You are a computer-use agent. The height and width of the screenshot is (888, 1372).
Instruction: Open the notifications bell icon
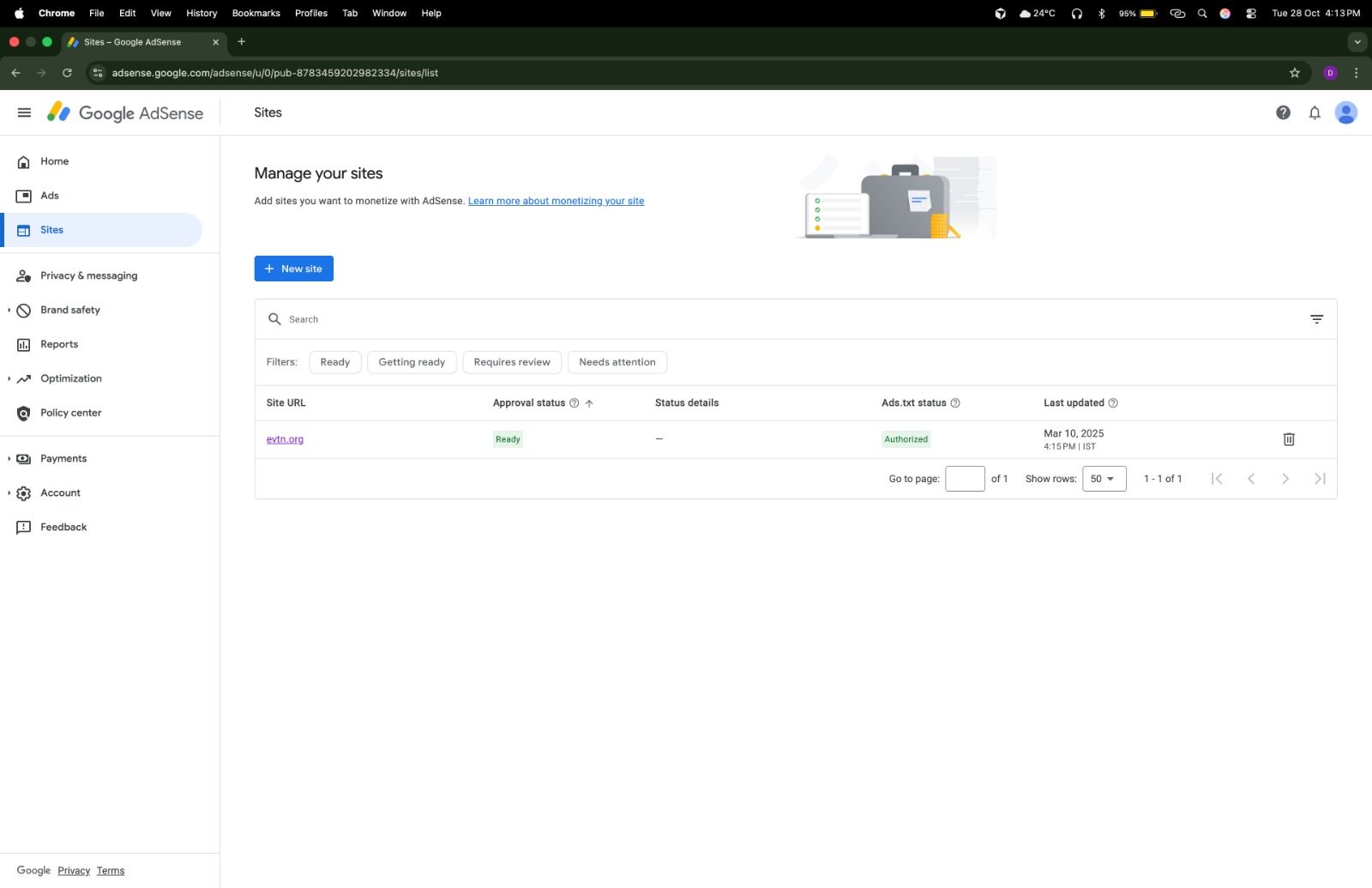coord(1314,112)
